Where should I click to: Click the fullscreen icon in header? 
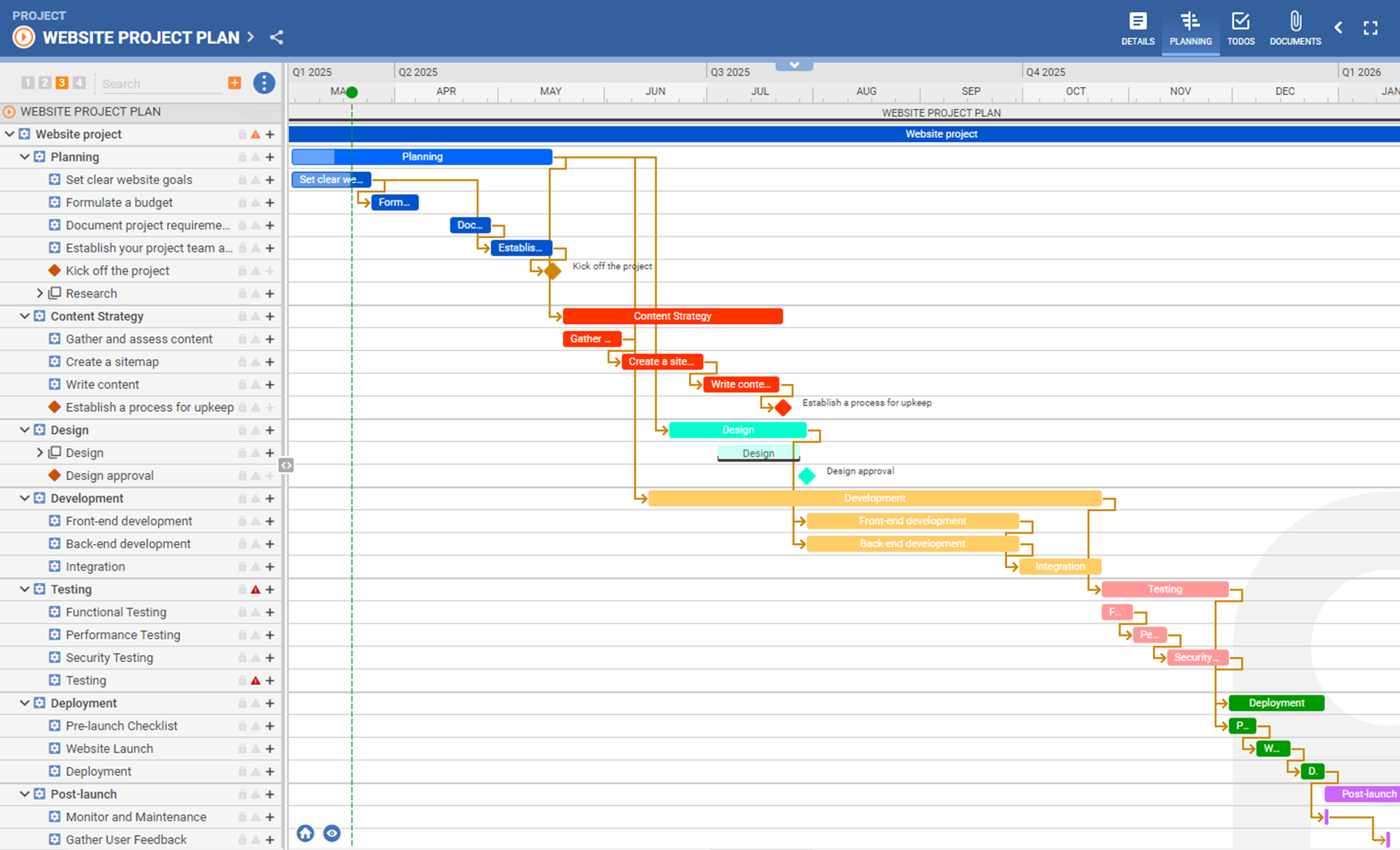(x=1370, y=28)
